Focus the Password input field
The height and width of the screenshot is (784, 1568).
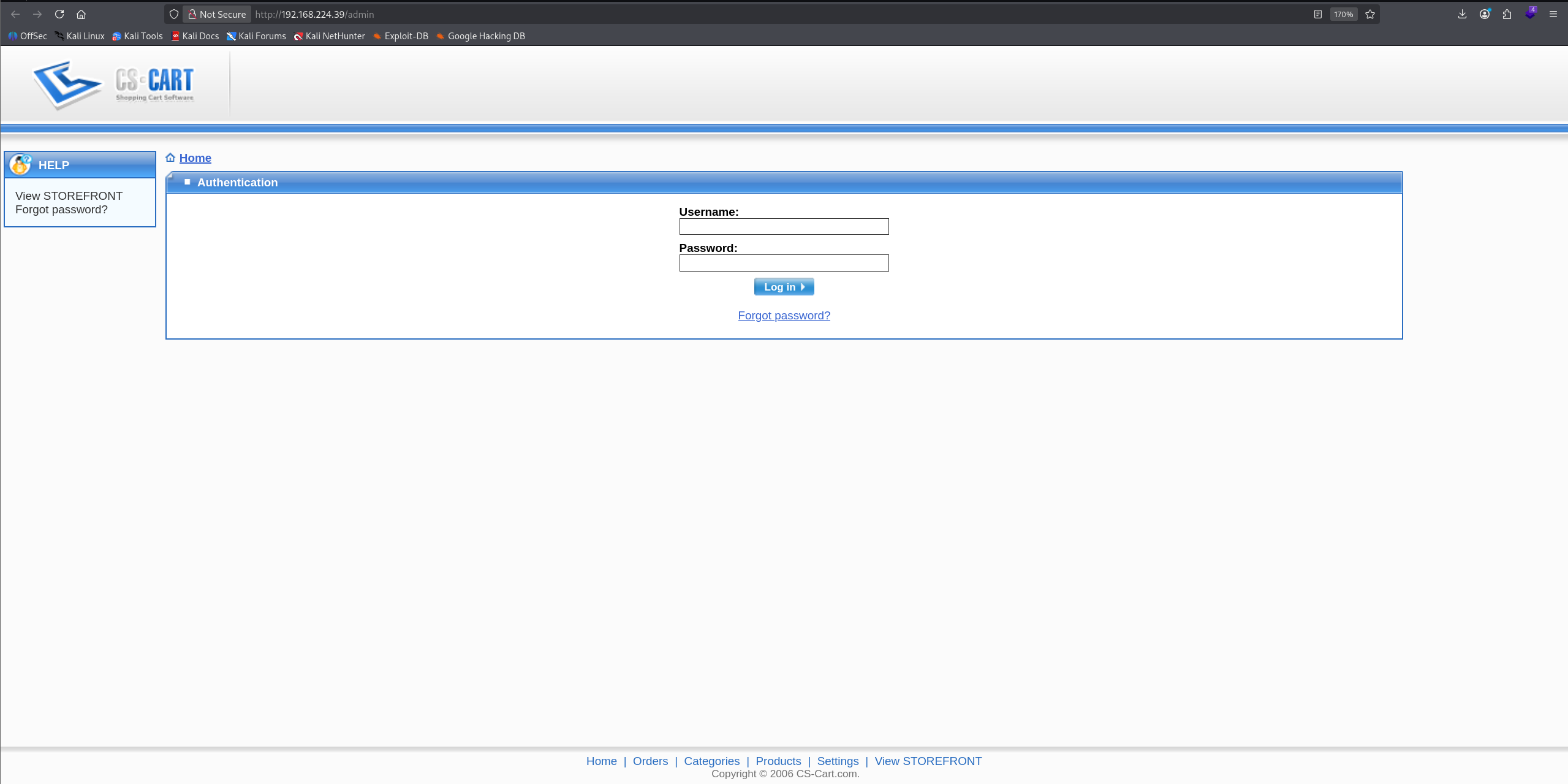click(784, 263)
